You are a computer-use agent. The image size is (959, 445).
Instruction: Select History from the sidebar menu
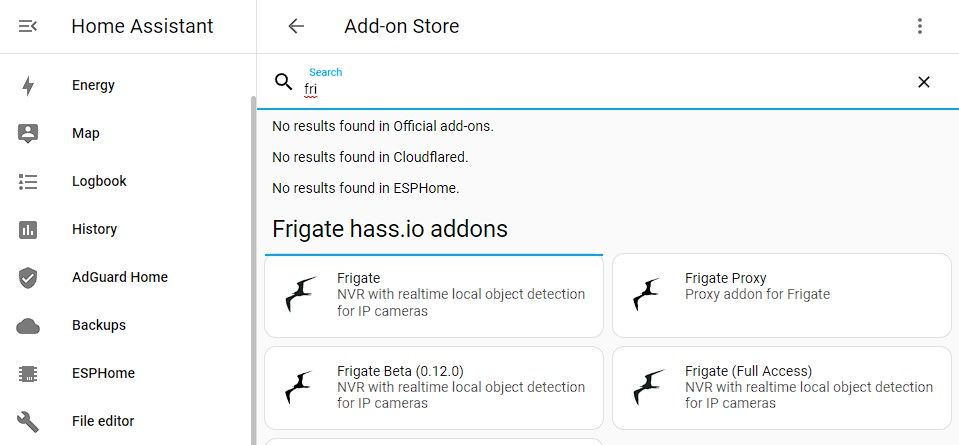[94, 229]
